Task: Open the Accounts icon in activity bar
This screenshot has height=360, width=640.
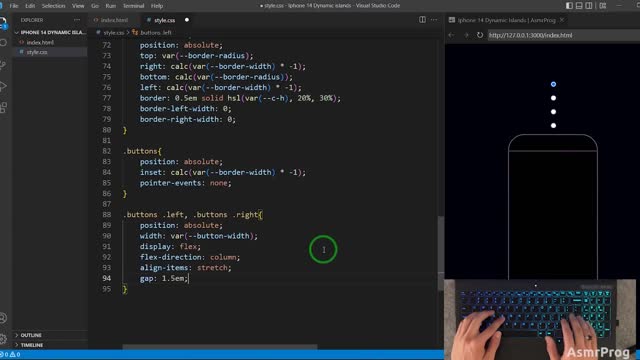Action: pyautogui.click(x=3, y=318)
